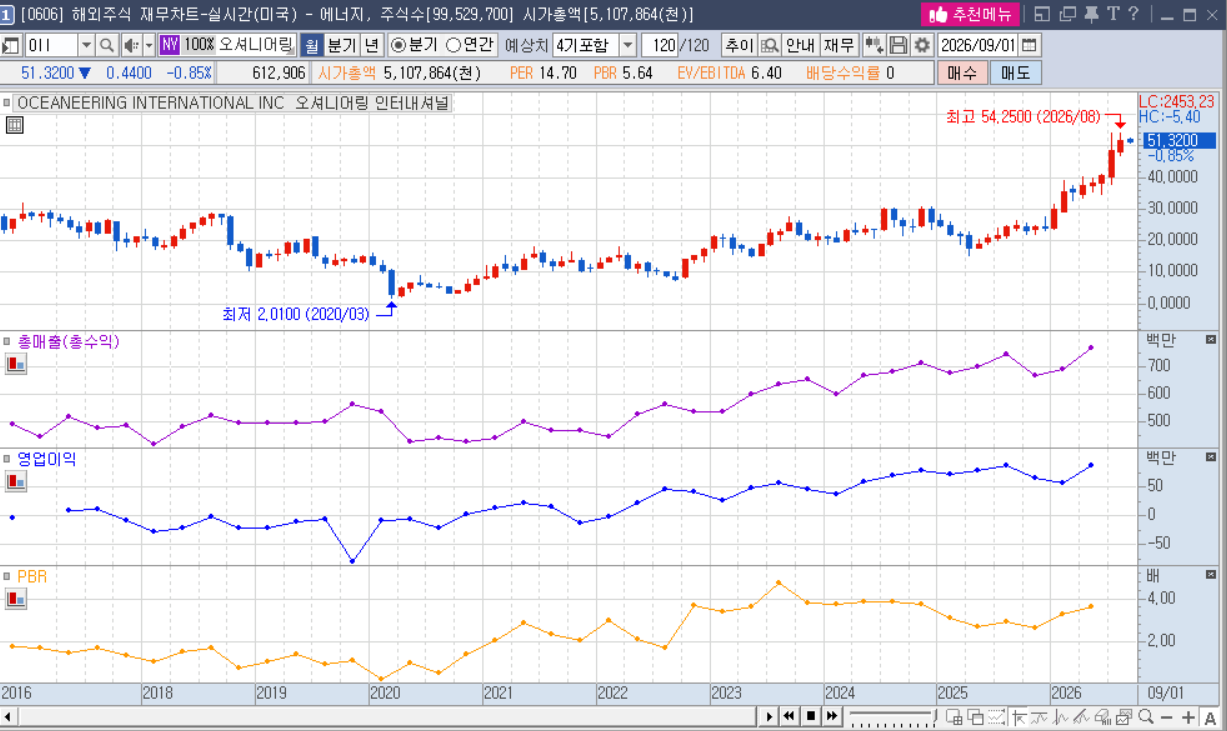The image size is (1227, 731).
Task: Click the current price label 51.3200 on axis
Action: [1180, 141]
